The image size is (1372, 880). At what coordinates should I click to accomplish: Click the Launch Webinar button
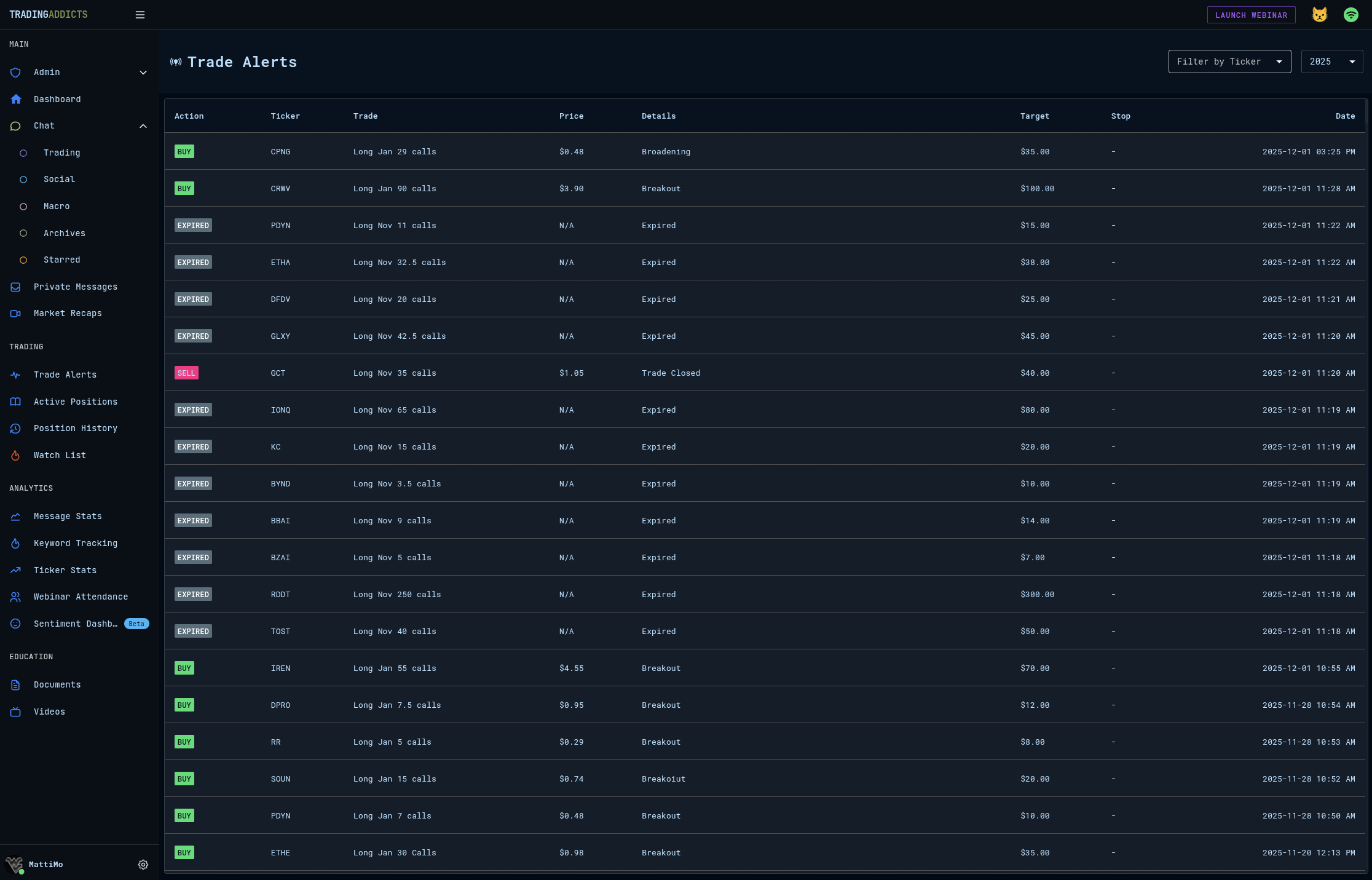(x=1251, y=15)
